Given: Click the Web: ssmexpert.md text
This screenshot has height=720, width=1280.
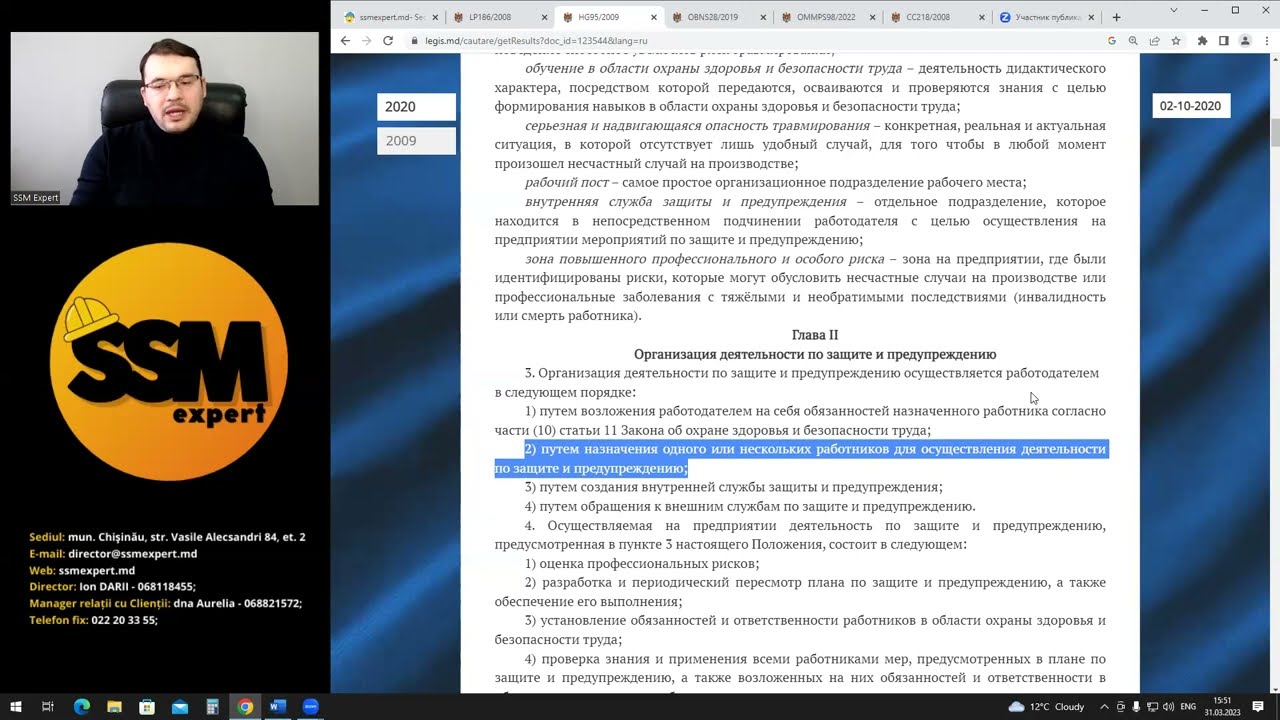Looking at the screenshot, I should coord(82,570).
